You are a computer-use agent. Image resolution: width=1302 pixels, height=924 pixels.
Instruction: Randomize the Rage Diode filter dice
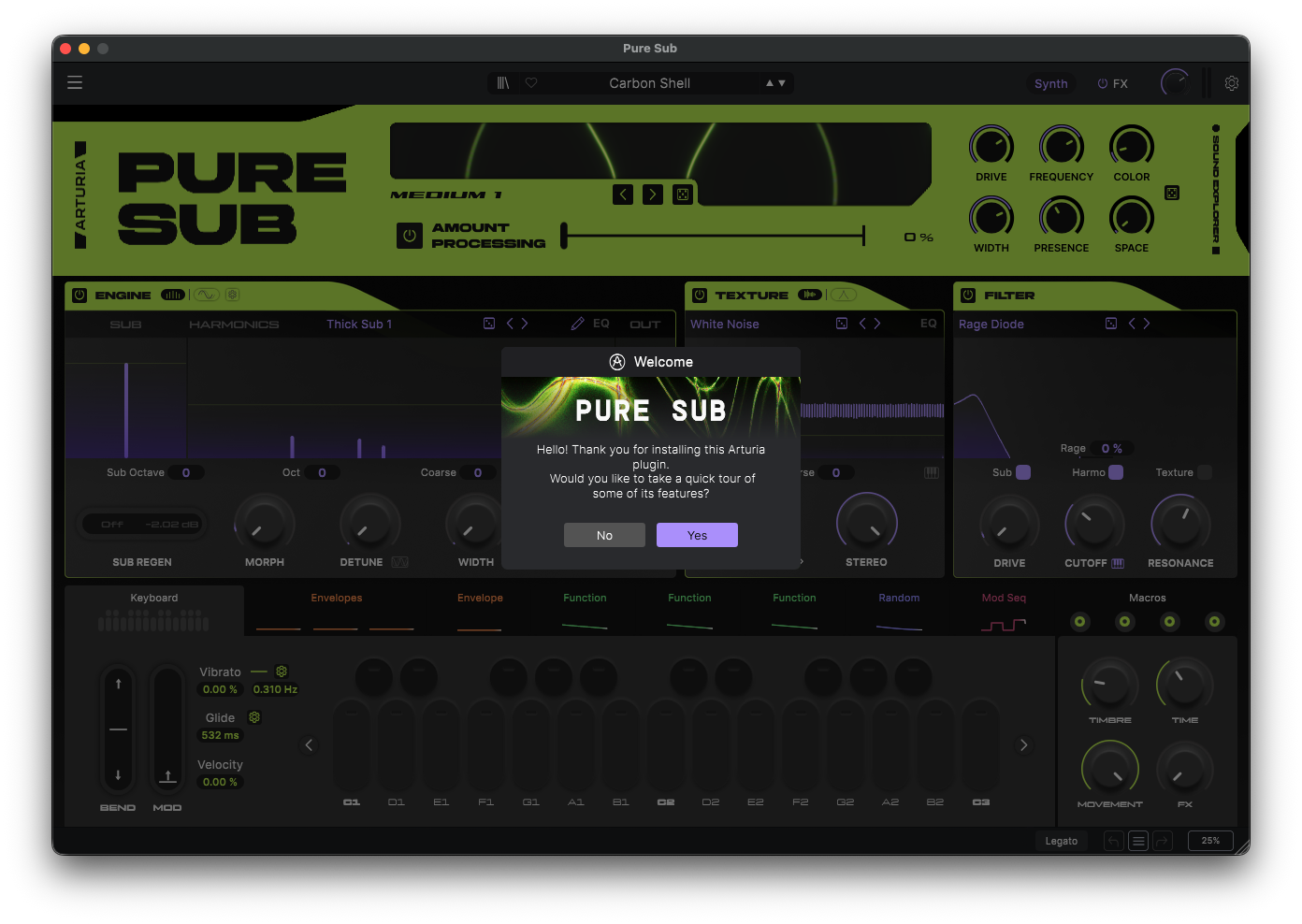tap(1111, 324)
